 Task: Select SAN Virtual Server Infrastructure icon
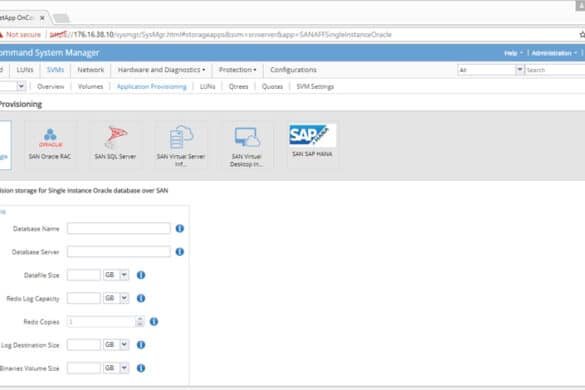[x=181, y=144]
